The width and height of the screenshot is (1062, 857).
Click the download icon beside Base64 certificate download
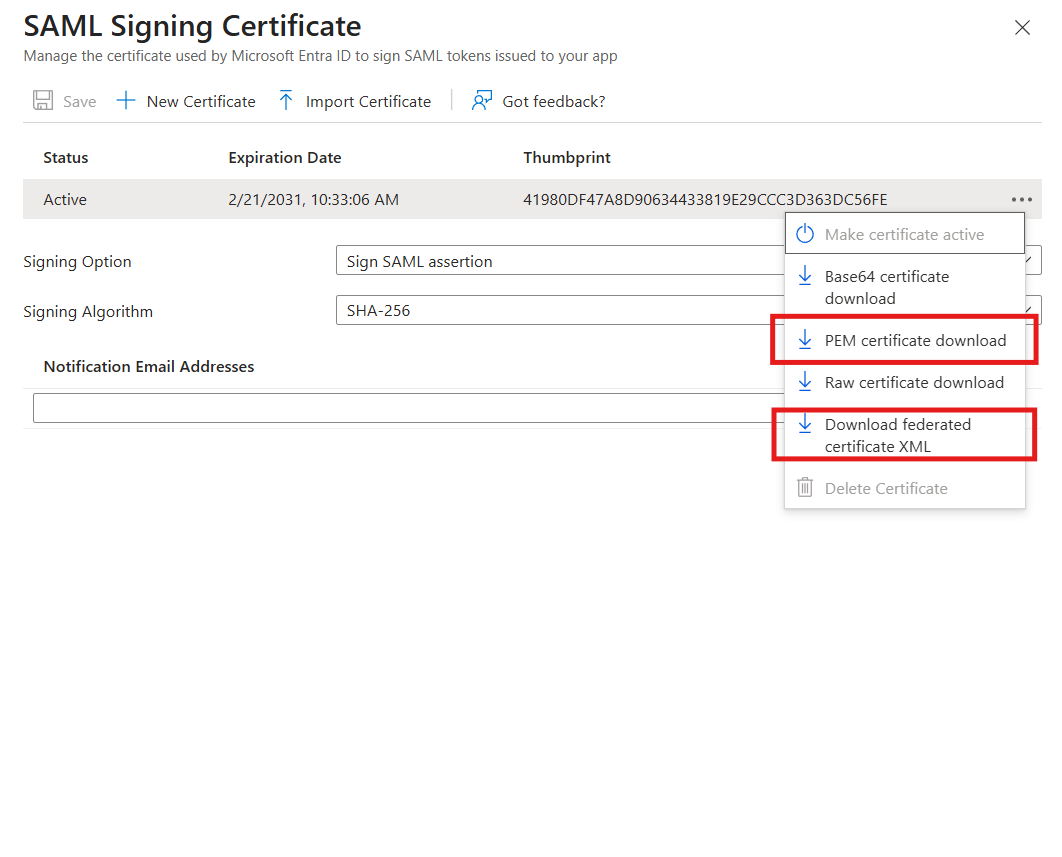805,277
